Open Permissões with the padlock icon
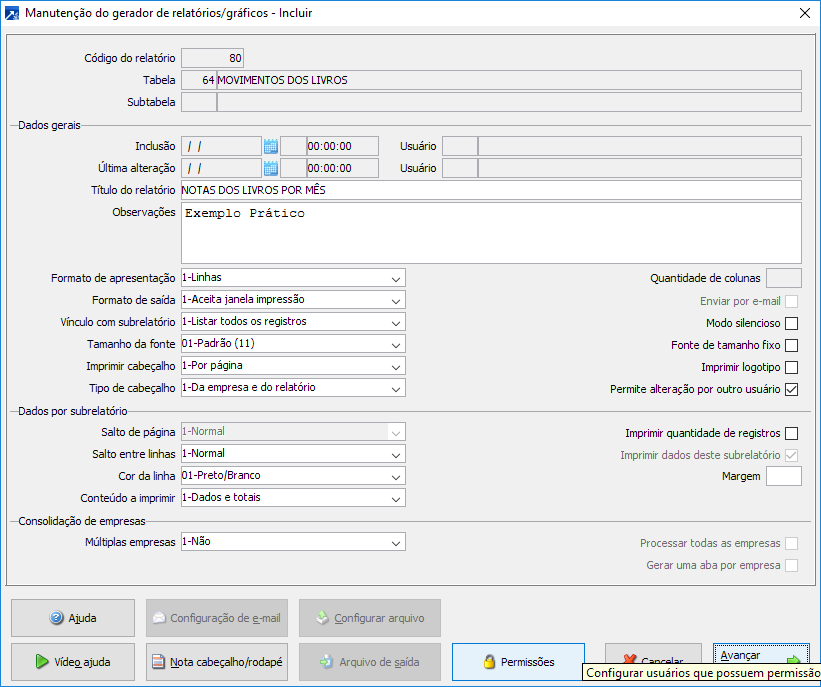The image size is (821, 687). pos(518,661)
